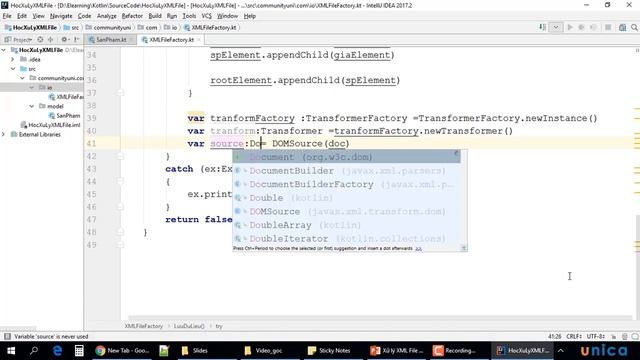The height and width of the screenshot is (360, 640).
Task: Open the run configuration dropdown
Action: (x=556, y=27)
